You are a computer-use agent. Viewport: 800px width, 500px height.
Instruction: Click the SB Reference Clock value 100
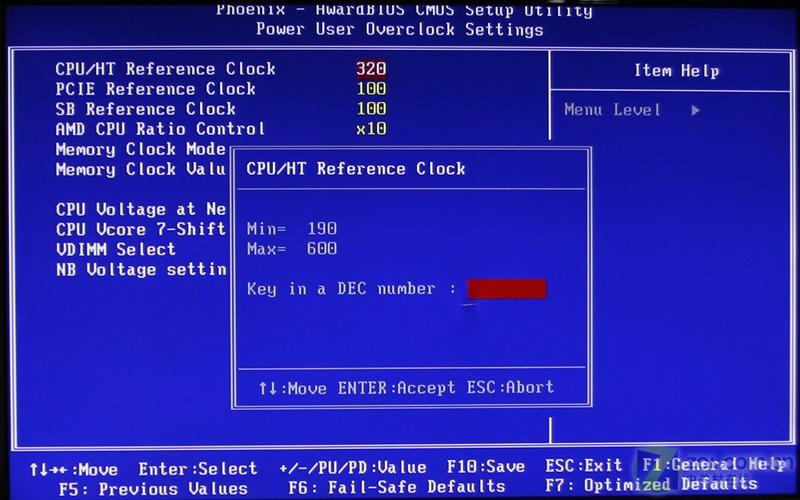coord(371,109)
